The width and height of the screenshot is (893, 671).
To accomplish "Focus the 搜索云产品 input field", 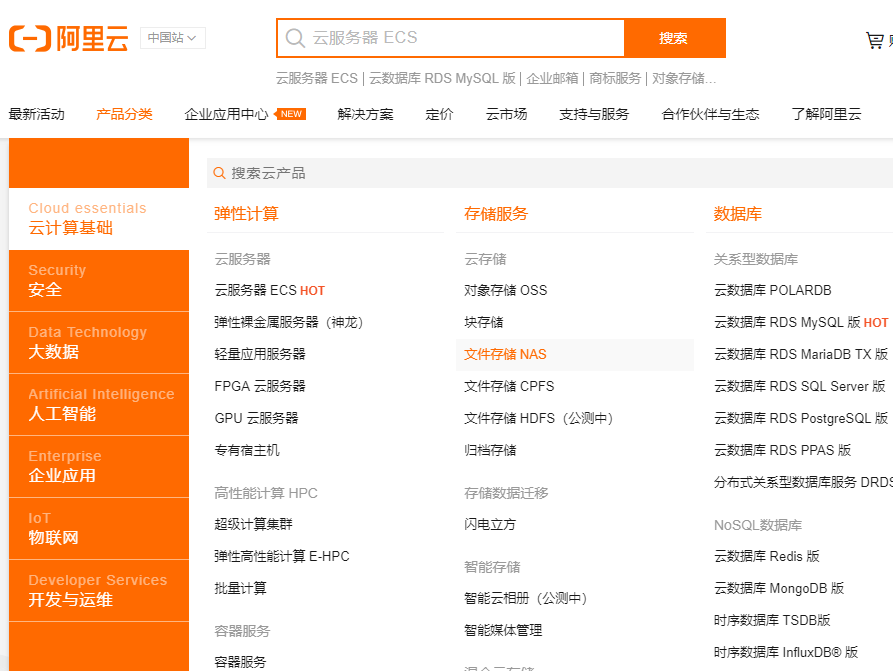I will point(550,173).
